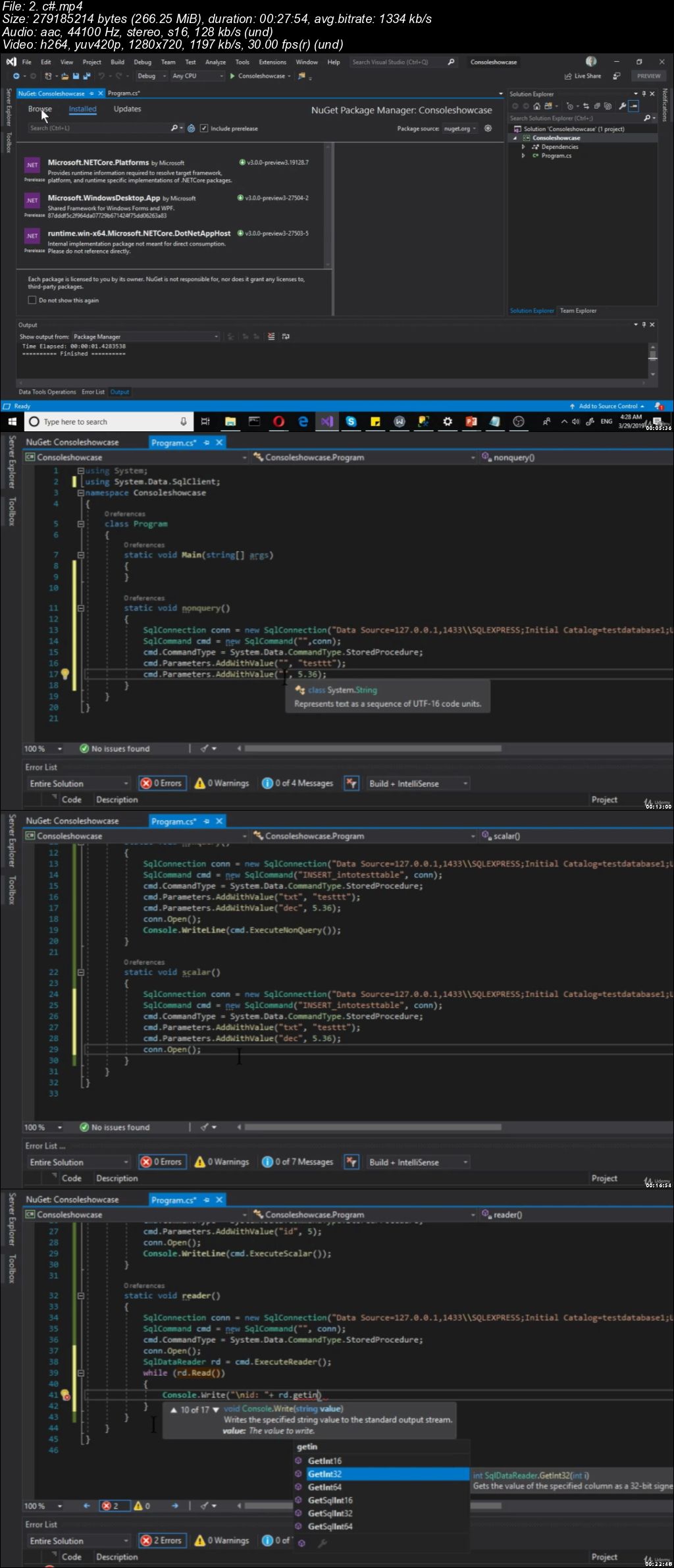The width and height of the screenshot is (674, 1568).
Task: Open Show output from Package Manager dropdown
Action: pos(145,337)
